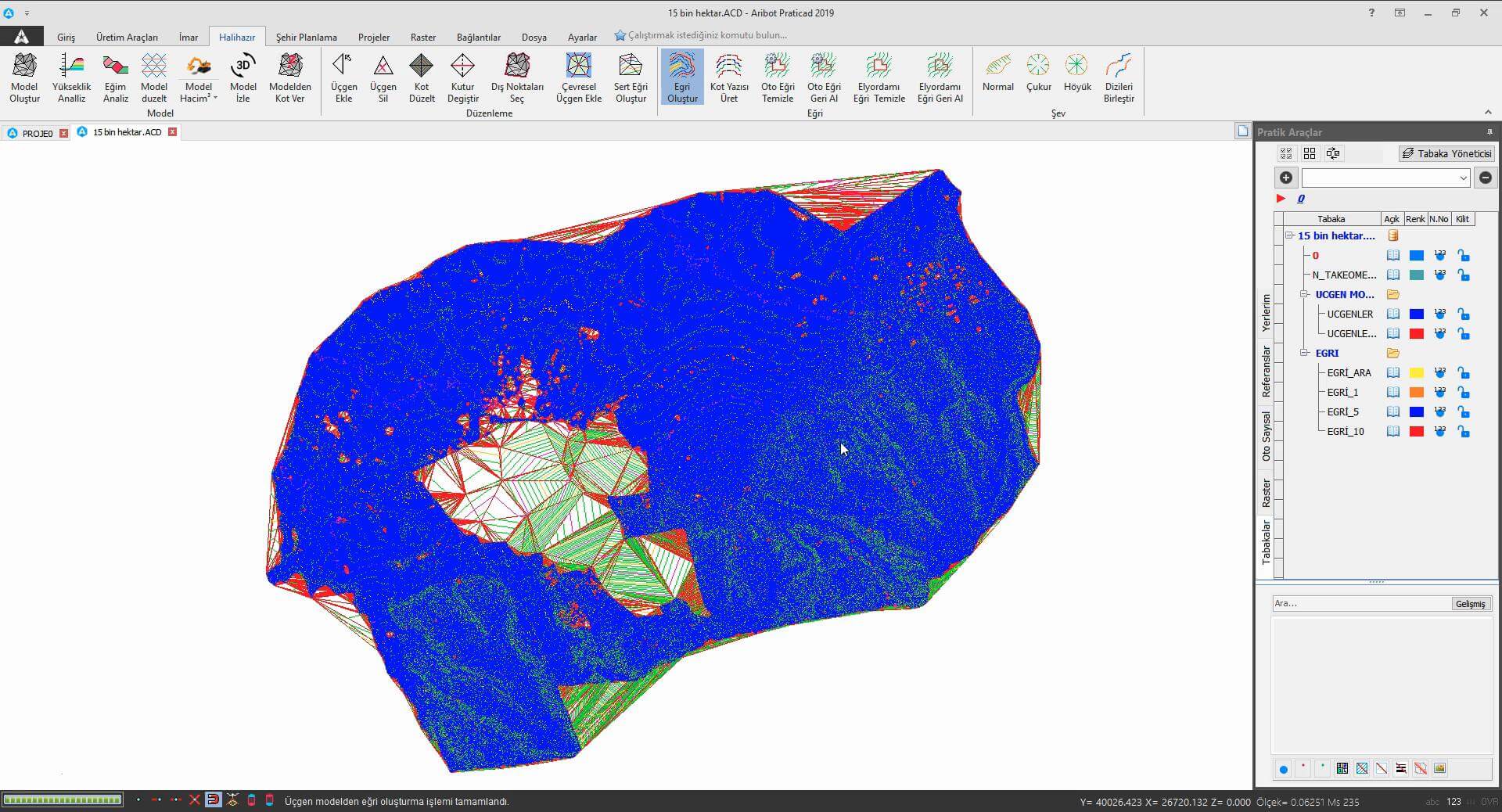
Task: Use the Kot Düzelt tool
Action: coord(422,77)
